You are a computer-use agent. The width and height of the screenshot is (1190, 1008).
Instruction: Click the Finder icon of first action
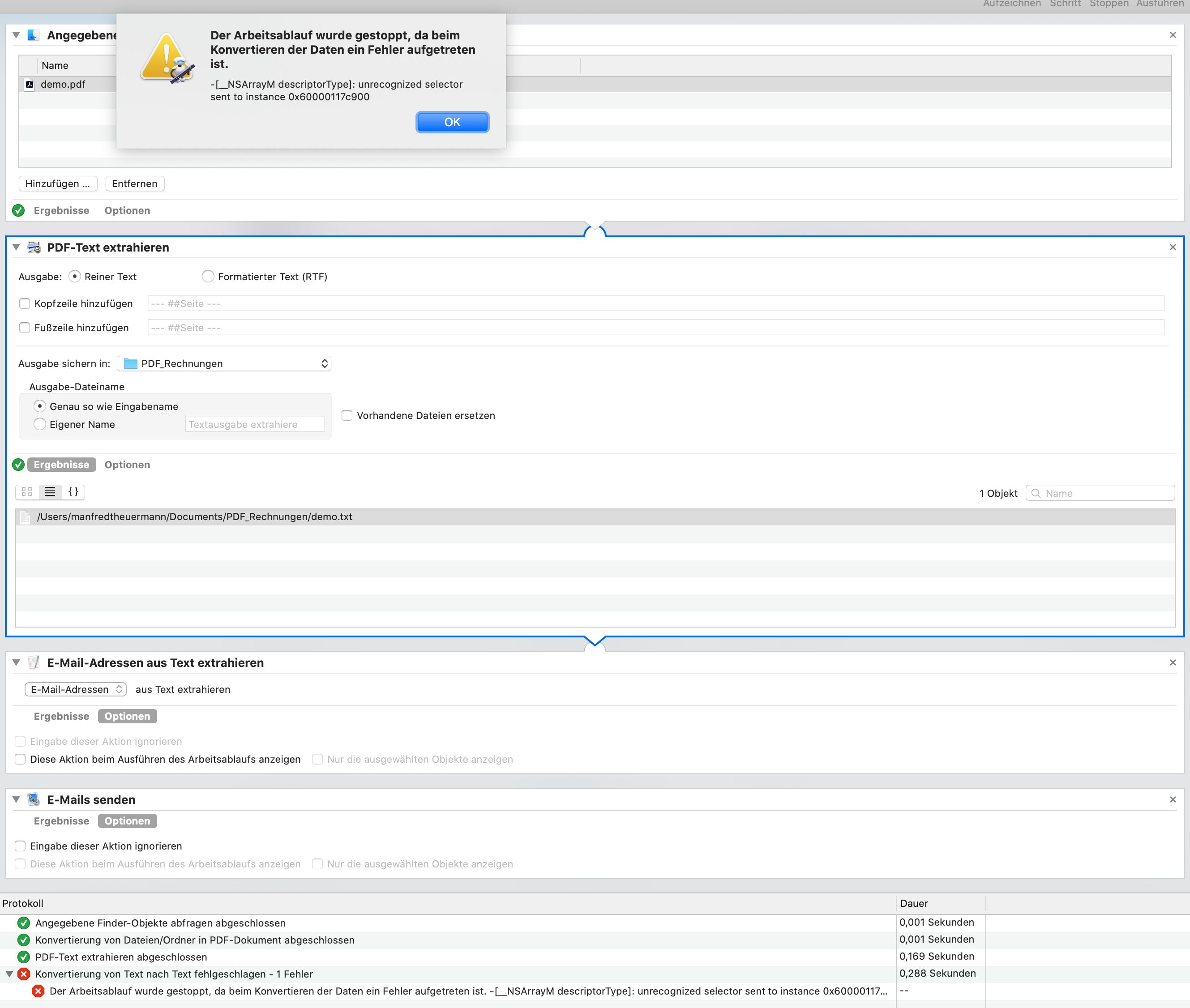[33, 35]
